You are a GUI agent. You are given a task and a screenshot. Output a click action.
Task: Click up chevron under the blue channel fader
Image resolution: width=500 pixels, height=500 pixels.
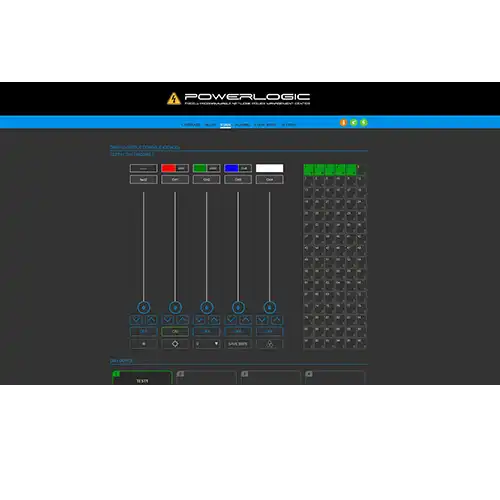pos(246,320)
